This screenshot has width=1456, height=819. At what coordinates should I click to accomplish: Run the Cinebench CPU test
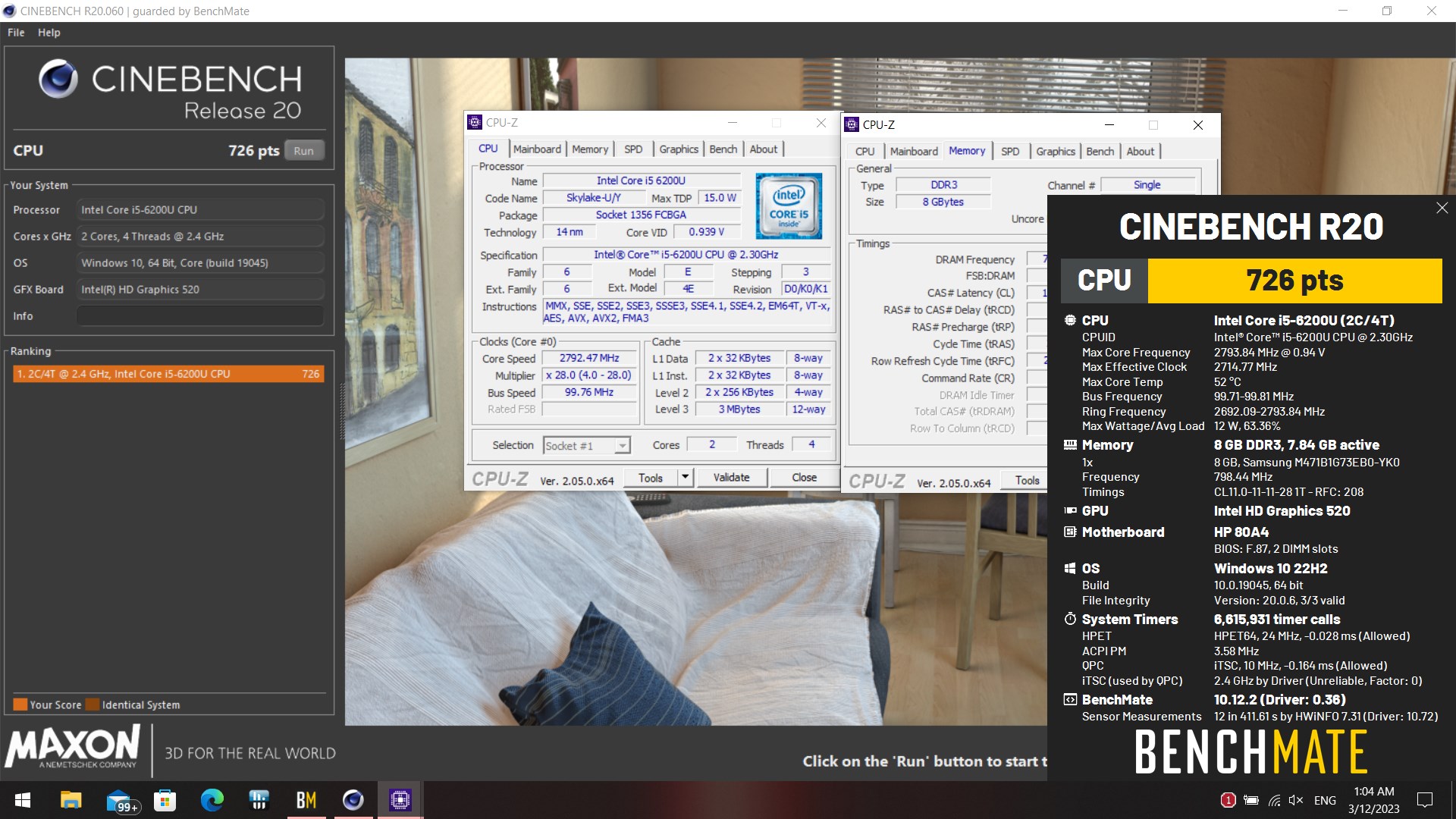(x=304, y=150)
